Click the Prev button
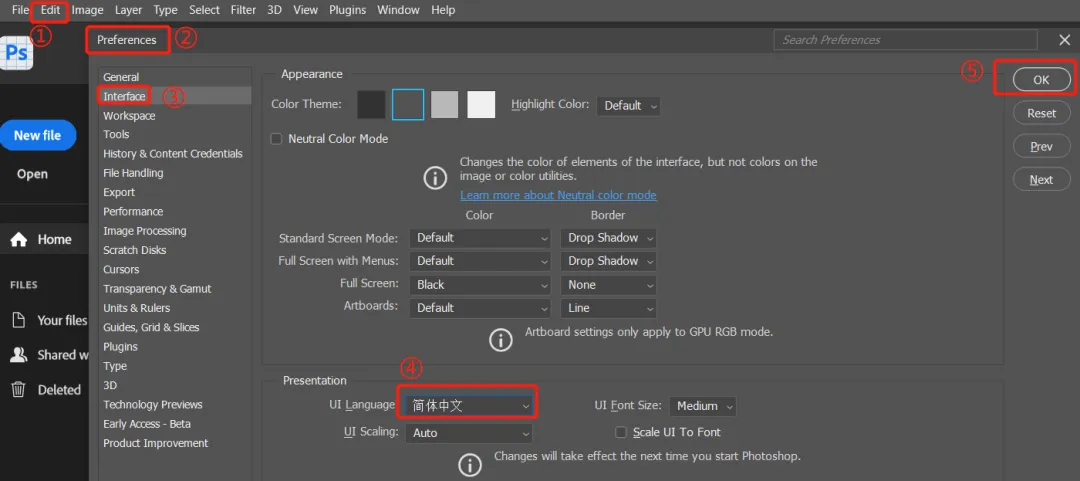Image resolution: width=1080 pixels, height=481 pixels. coord(1041,146)
